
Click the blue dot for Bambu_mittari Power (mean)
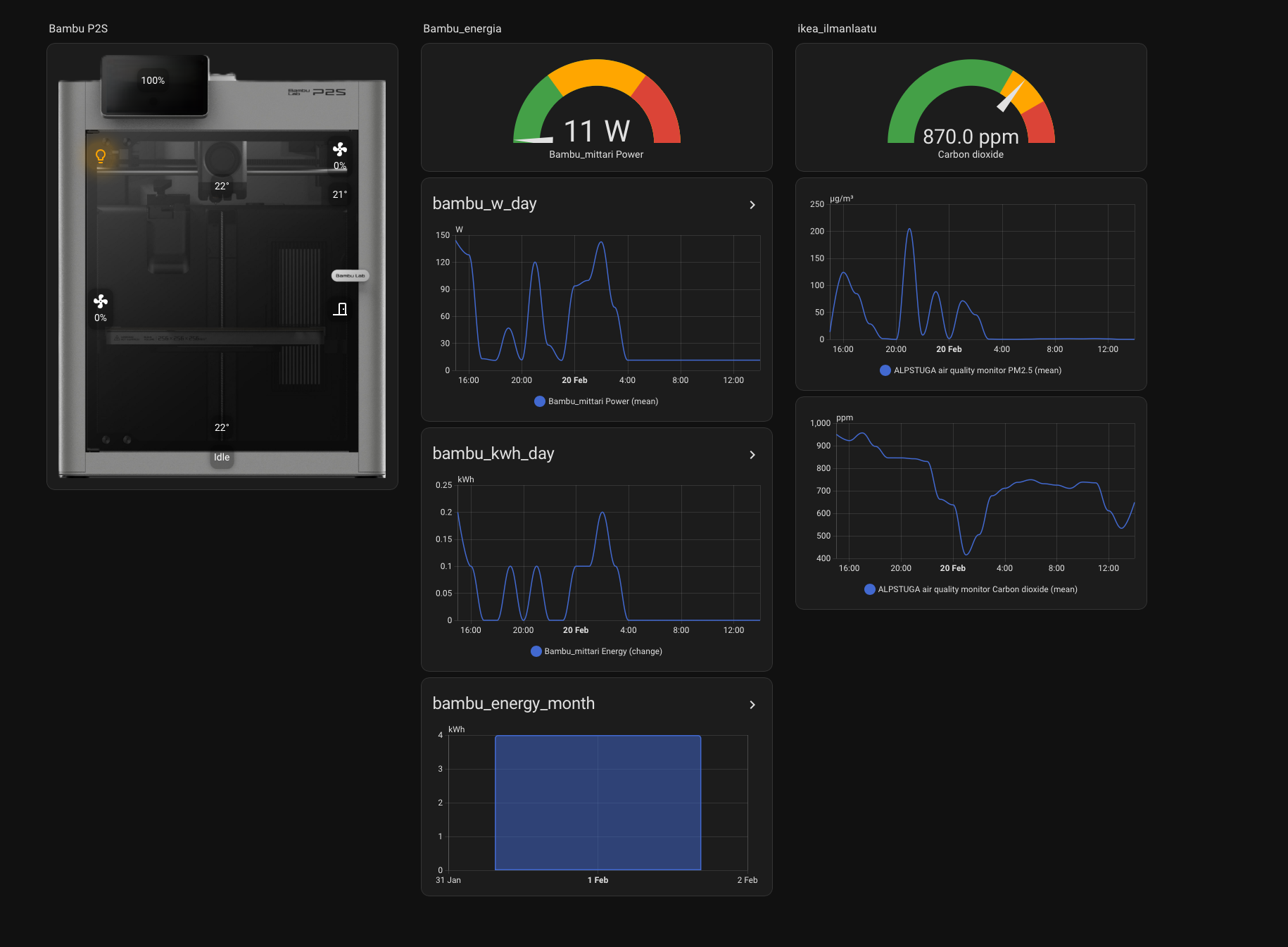(x=540, y=401)
